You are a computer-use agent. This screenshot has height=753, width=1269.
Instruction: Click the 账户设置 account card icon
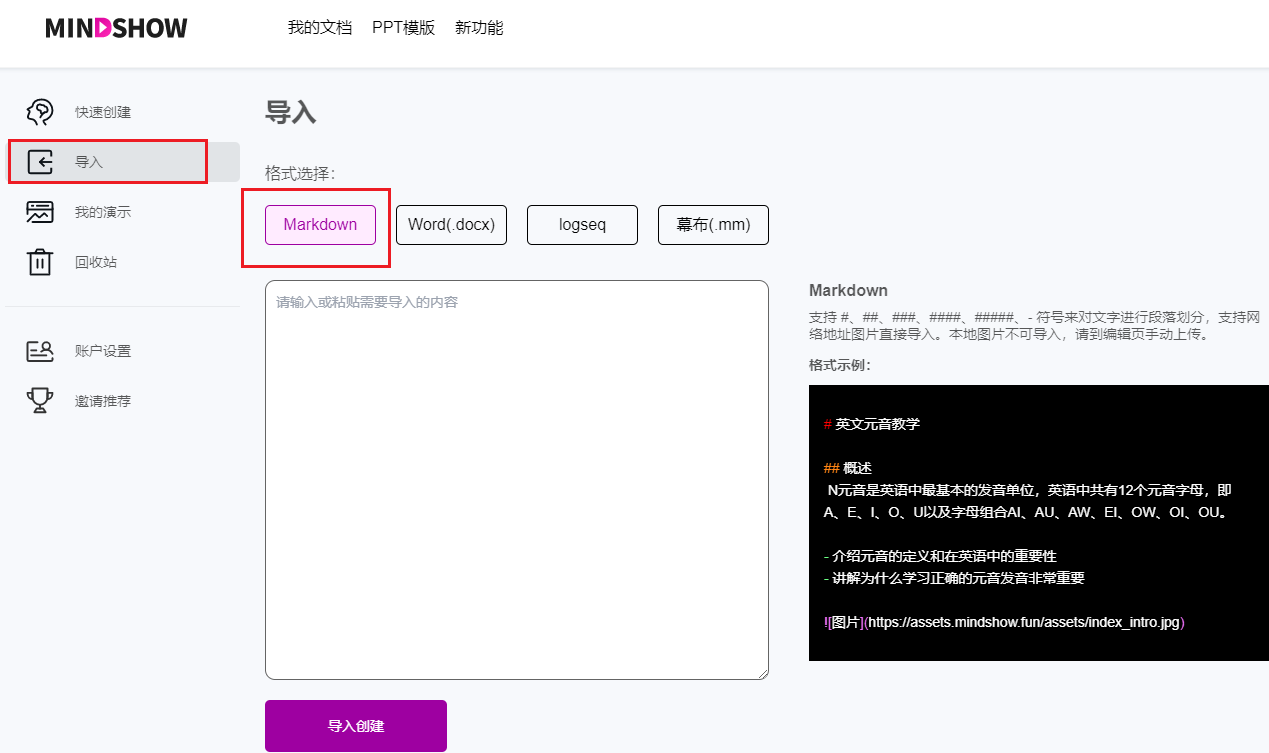tap(40, 351)
